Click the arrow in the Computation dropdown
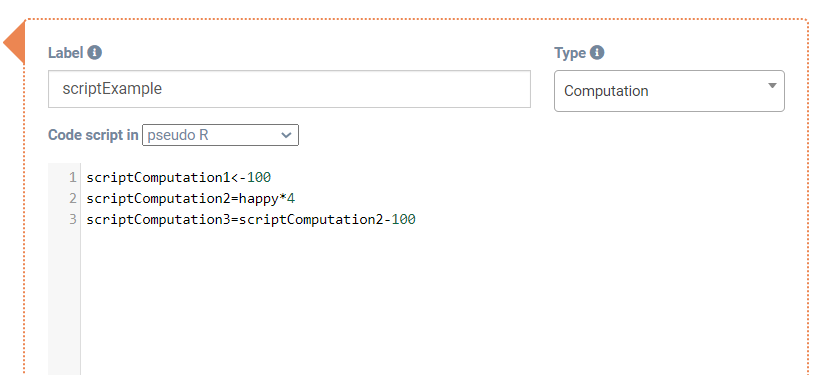Screen dimensions: 823x375 click(772, 86)
